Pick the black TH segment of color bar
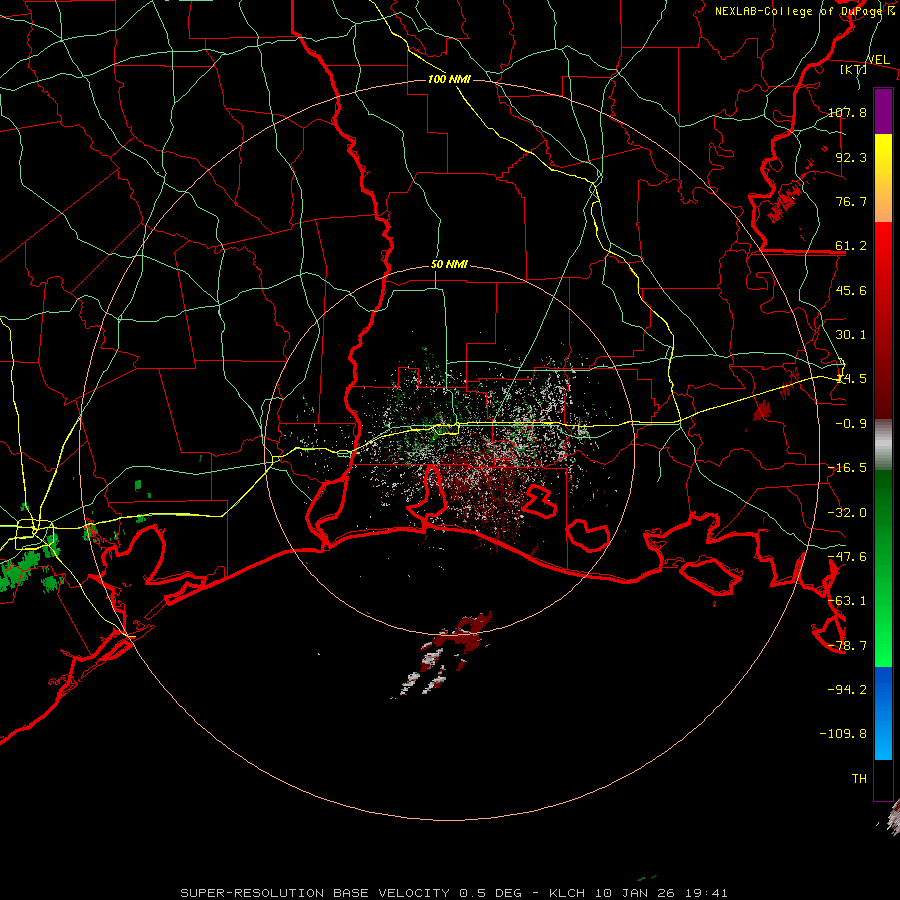Image resolution: width=900 pixels, height=900 pixels. click(x=883, y=780)
